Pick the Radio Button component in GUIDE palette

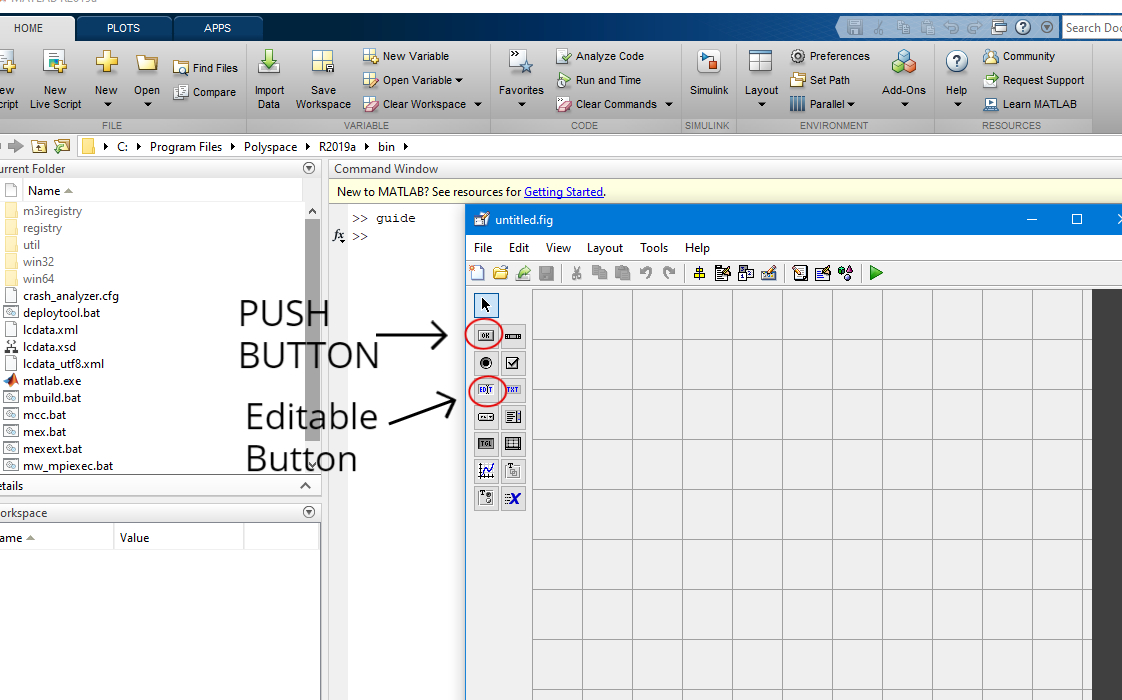pos(486,363)
